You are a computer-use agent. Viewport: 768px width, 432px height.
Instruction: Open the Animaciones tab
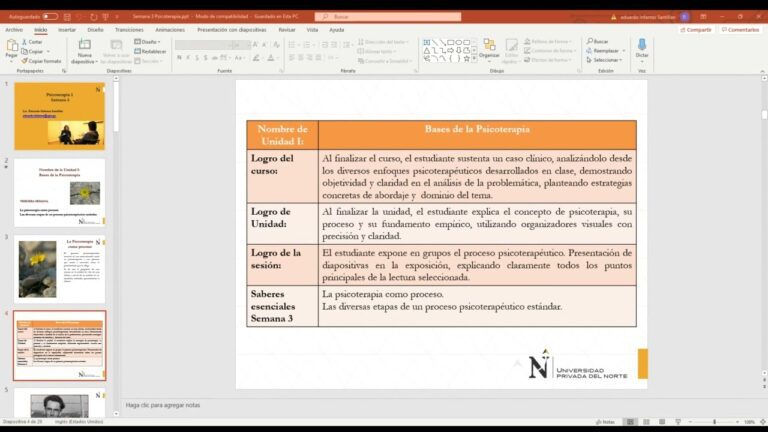coord(170,30)
